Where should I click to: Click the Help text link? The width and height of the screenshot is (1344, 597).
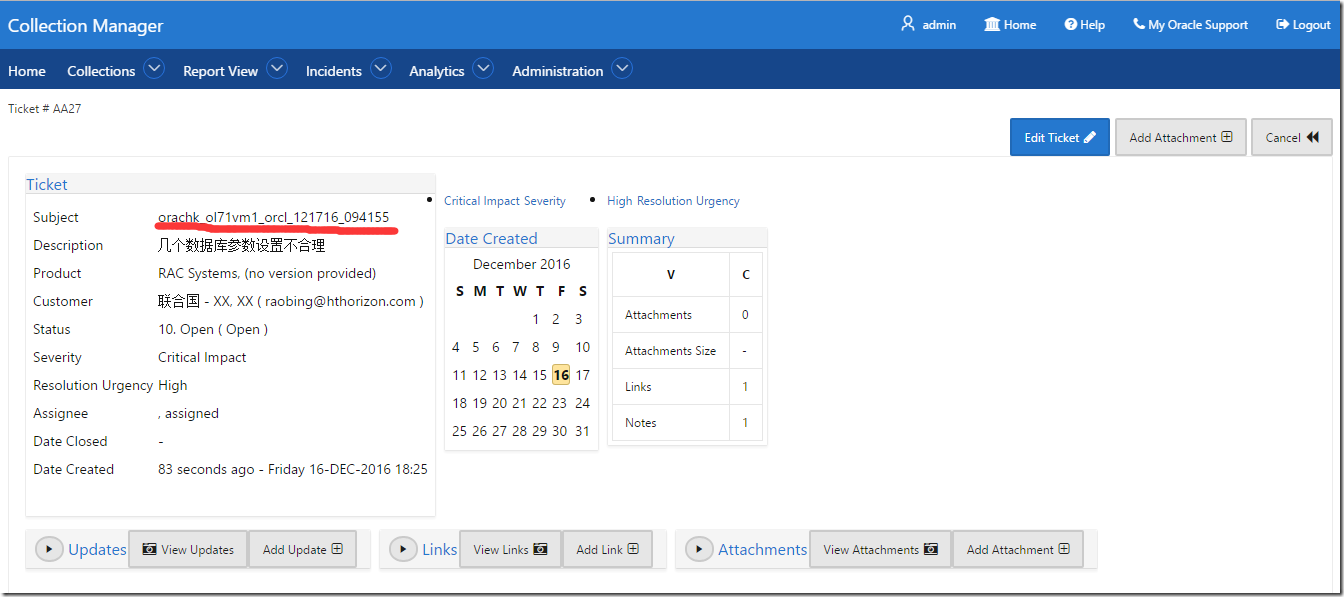pos(1093,25)
